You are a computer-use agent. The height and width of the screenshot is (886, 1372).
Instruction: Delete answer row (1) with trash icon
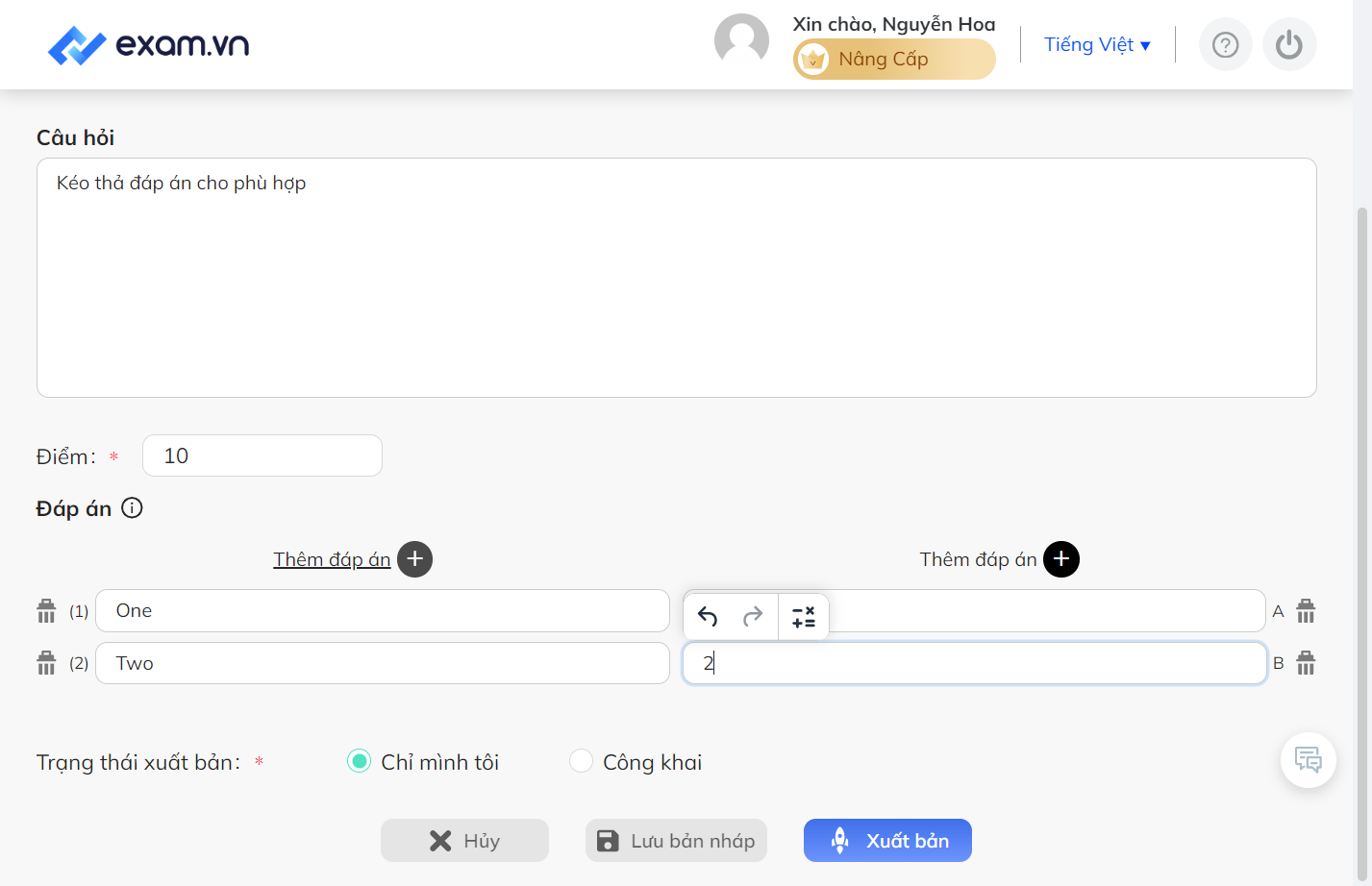46,610
